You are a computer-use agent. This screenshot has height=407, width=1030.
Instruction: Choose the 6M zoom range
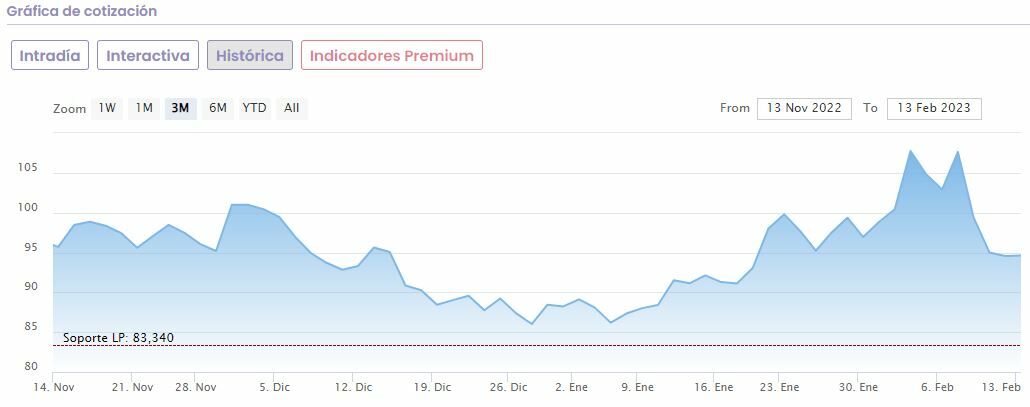pyautogui.click(x=217, y=108)
